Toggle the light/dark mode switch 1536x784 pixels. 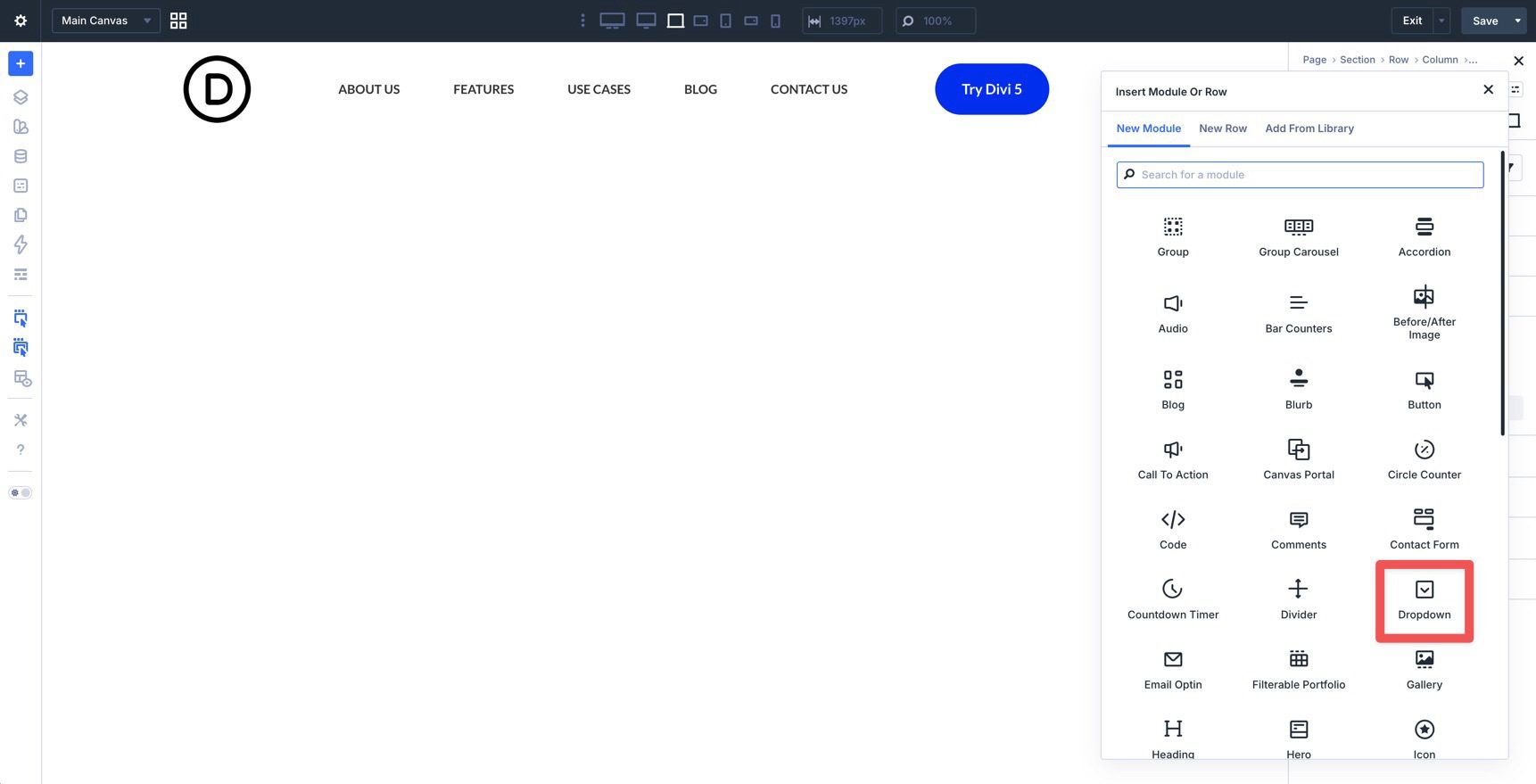[21, 492]
